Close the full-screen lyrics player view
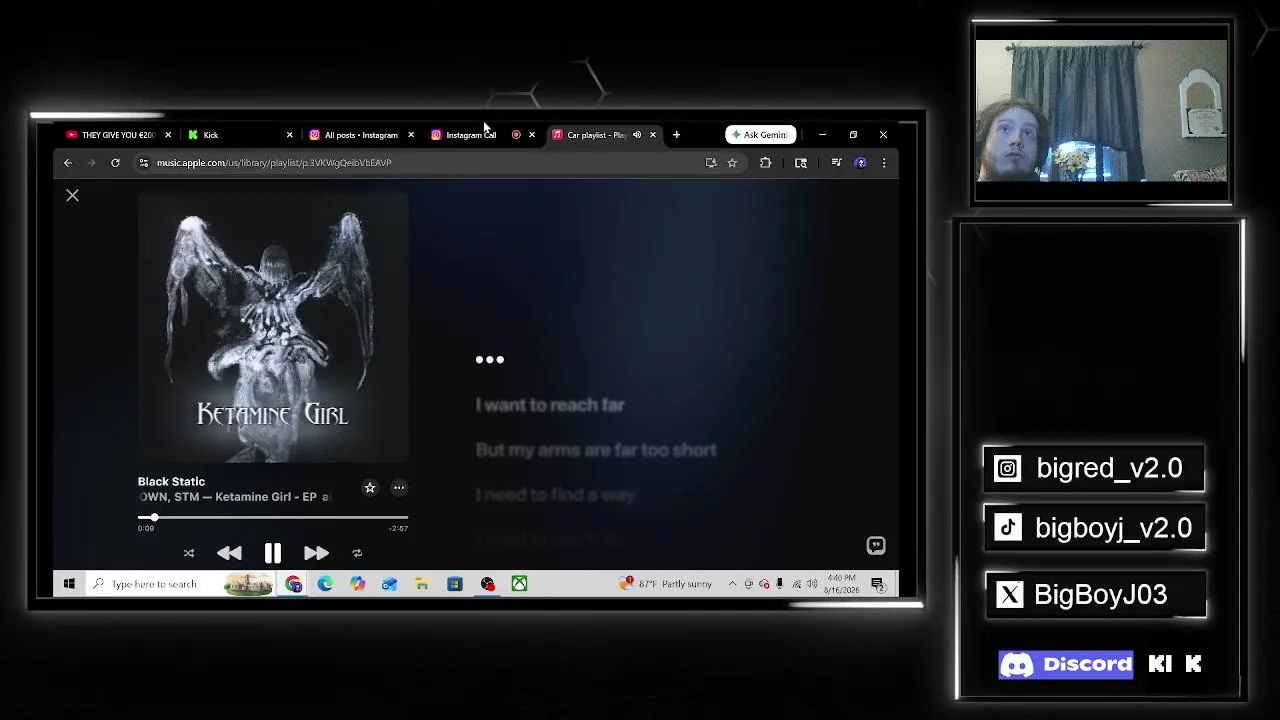The width and height of the screenshot is (1280, 720). click(72, 196)
